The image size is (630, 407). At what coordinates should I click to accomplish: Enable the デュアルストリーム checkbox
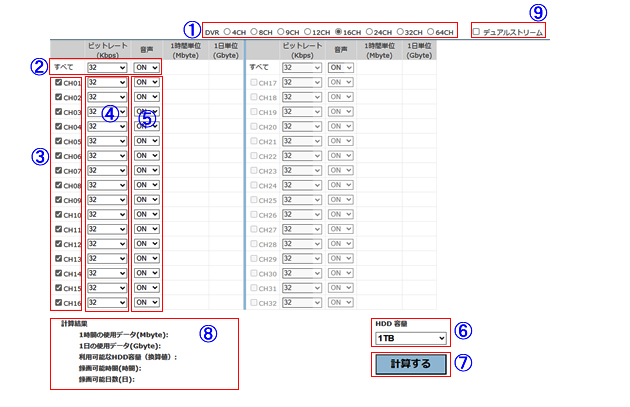tap(475, 31)
